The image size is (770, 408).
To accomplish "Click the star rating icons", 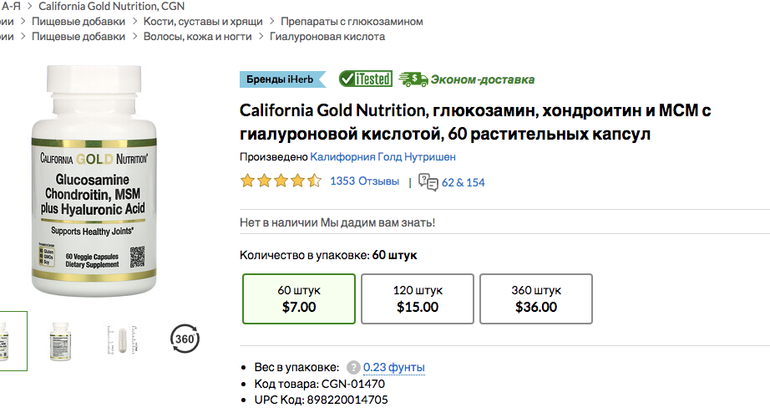I will 280,182.
